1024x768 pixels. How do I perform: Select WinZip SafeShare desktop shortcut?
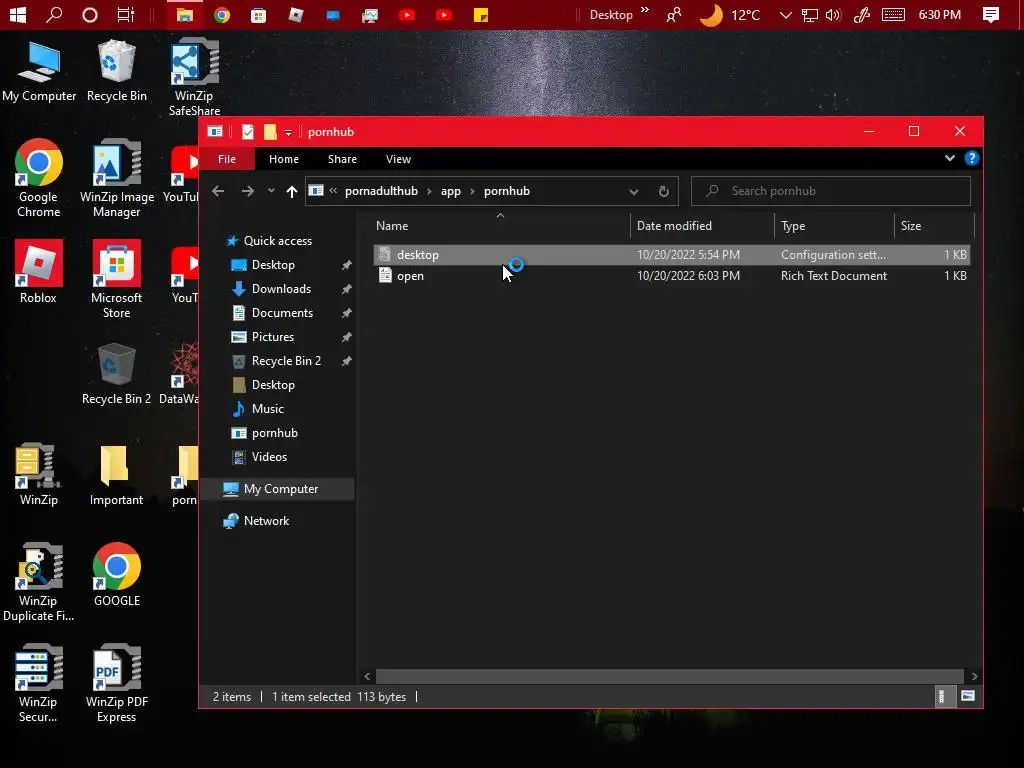(195, 77)
